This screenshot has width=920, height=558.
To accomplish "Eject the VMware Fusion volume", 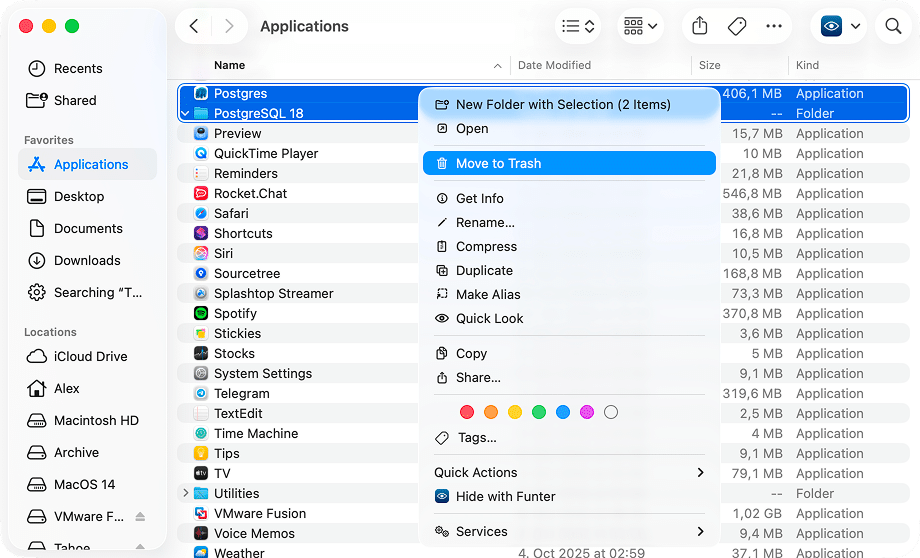I will 140,517.
